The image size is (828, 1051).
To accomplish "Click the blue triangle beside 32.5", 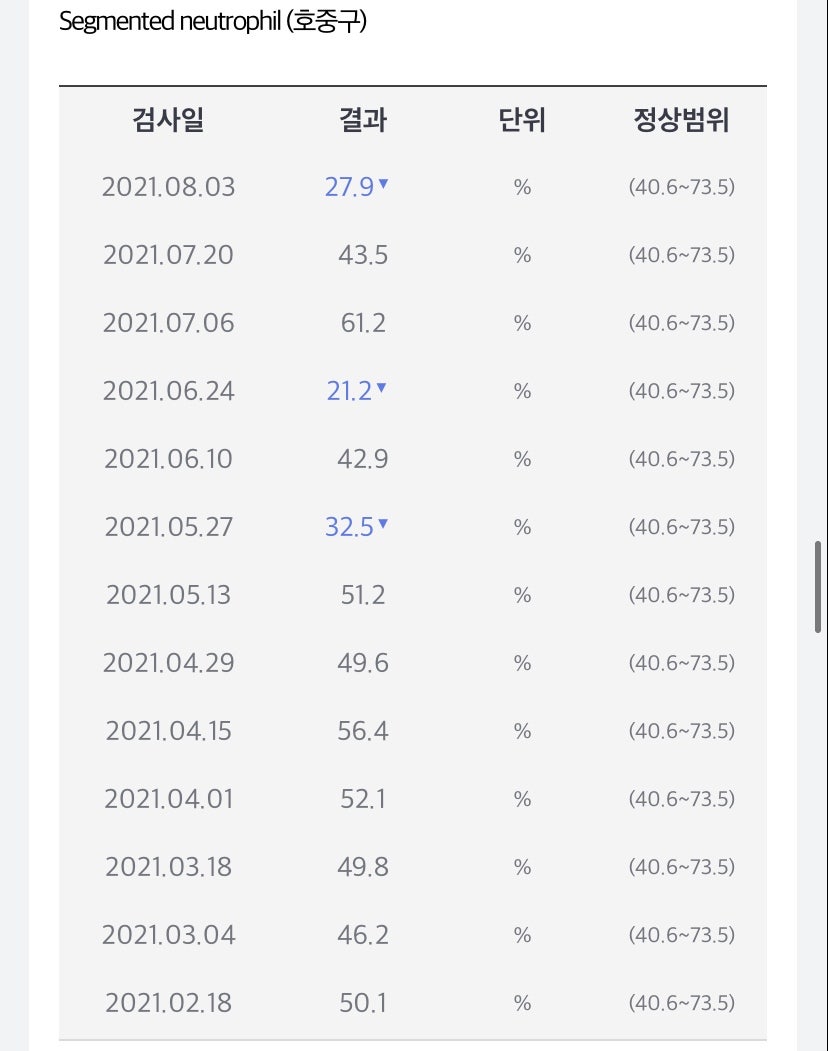I will (383, 523).
